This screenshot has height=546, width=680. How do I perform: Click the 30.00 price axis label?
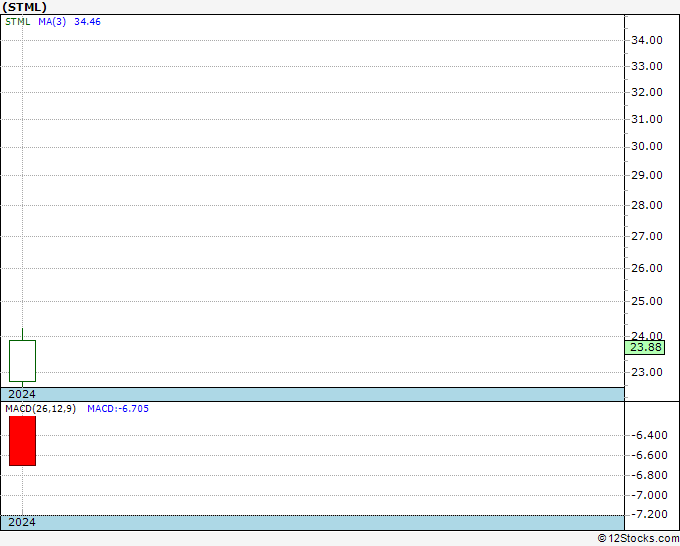[647, 146]
